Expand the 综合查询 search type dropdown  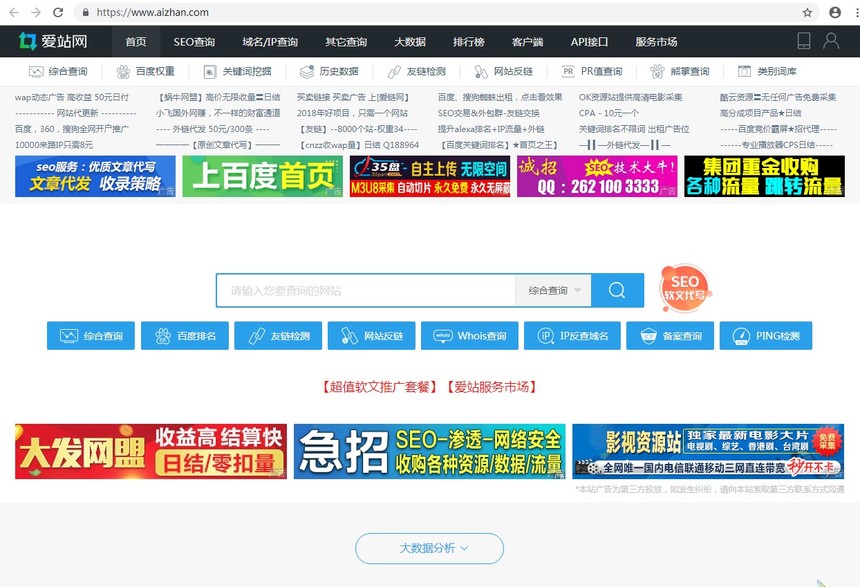(553, 290)
